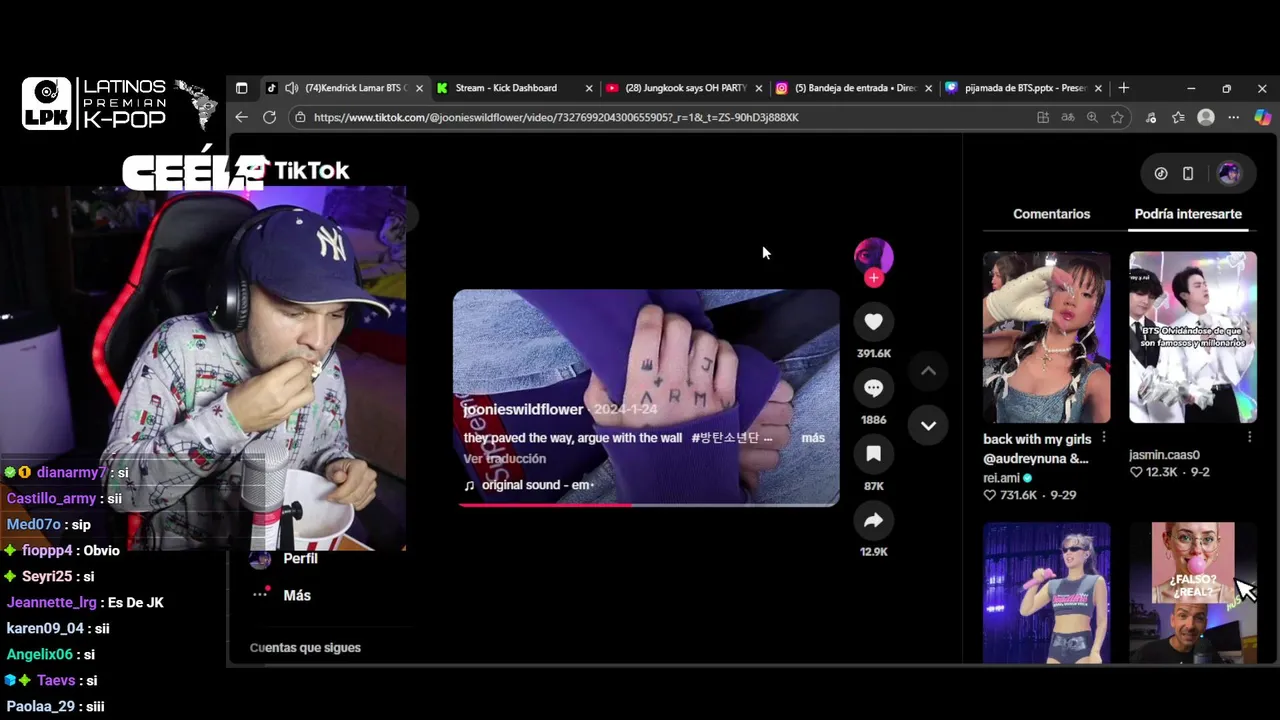Expand caption with 'más' link
This screenshot has height=720, width=1280.
(813, 438)
